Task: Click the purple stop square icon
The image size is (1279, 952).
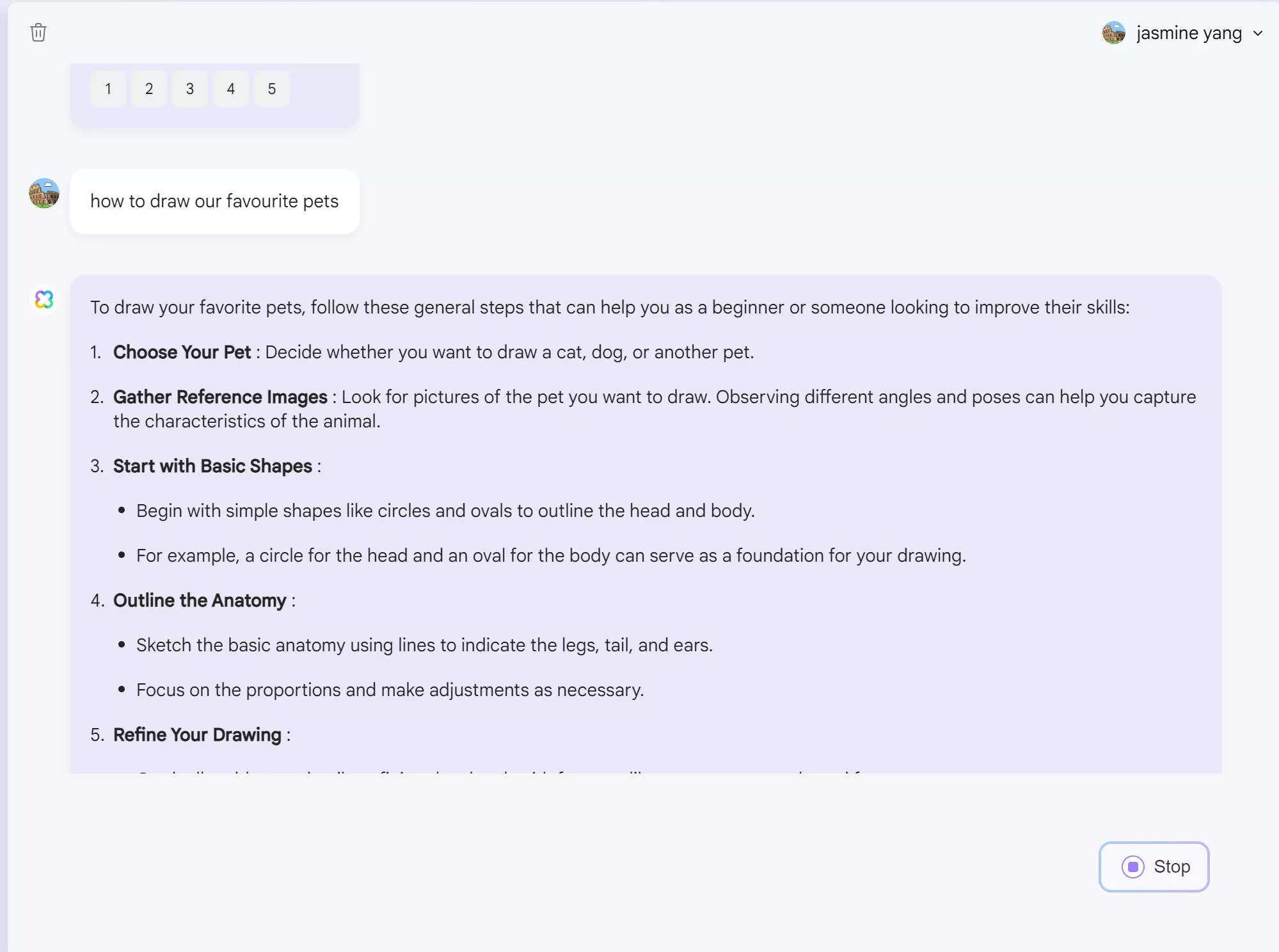Action: 1132,867
